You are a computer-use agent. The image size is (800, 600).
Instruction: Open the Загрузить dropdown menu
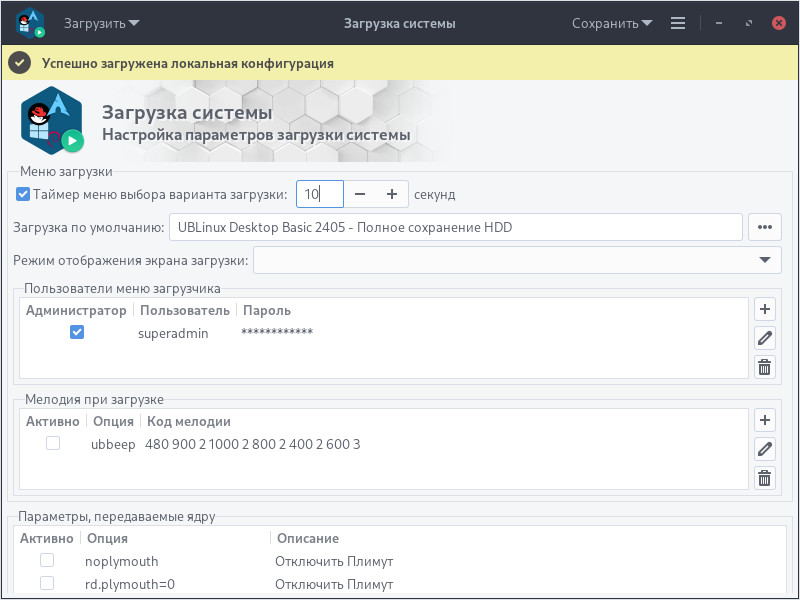[x=102, y=23]
